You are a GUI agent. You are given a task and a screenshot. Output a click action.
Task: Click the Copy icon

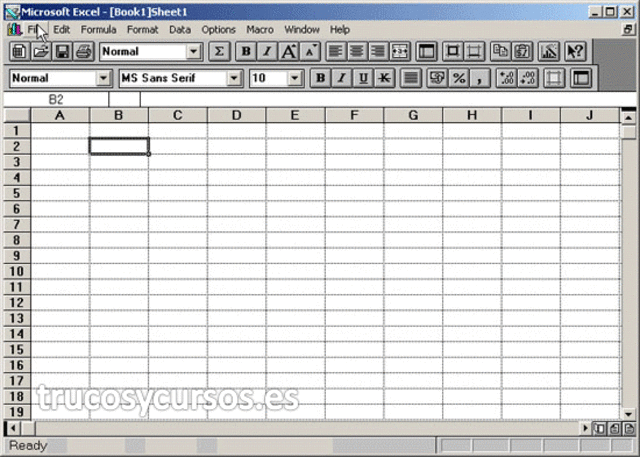(x=500, y=52)
